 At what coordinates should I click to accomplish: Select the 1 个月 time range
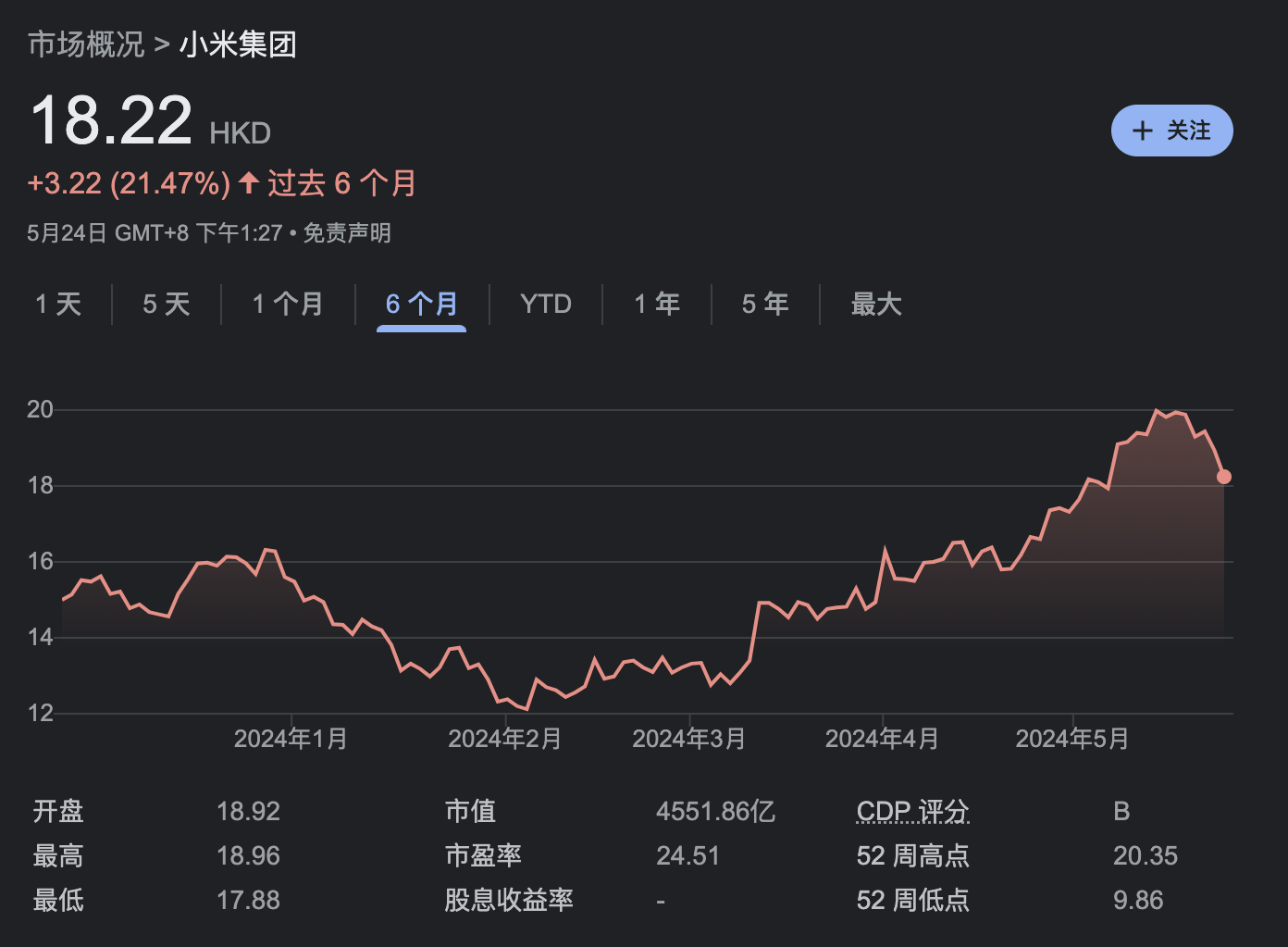288,304
